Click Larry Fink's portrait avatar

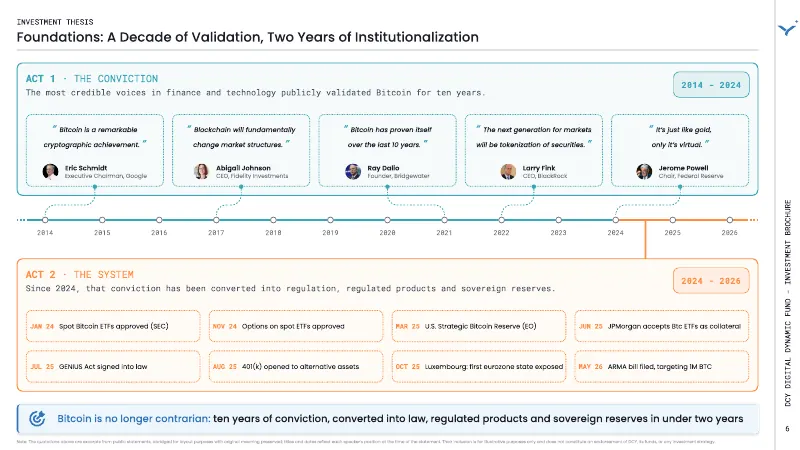(508, 171)
